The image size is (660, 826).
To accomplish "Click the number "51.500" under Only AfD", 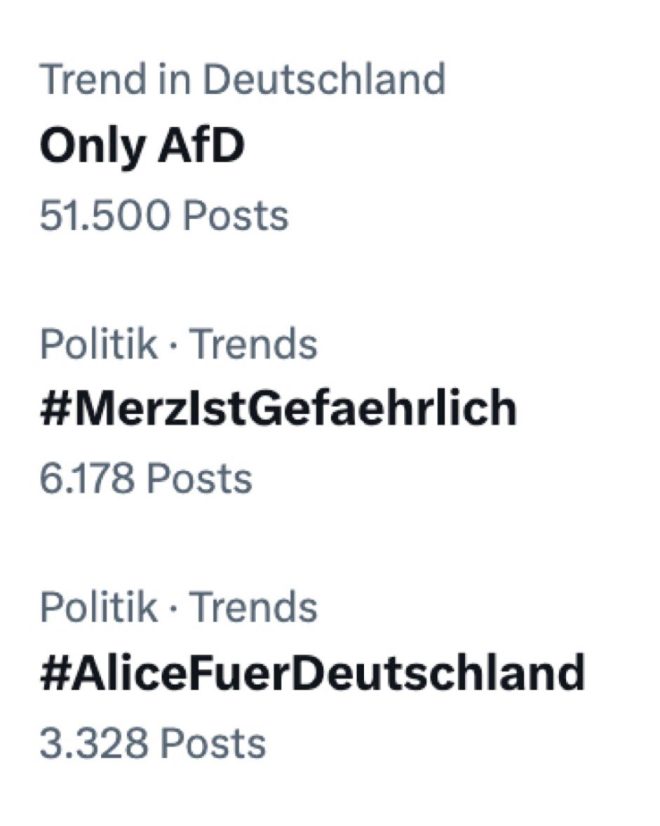I will [105, 215].
